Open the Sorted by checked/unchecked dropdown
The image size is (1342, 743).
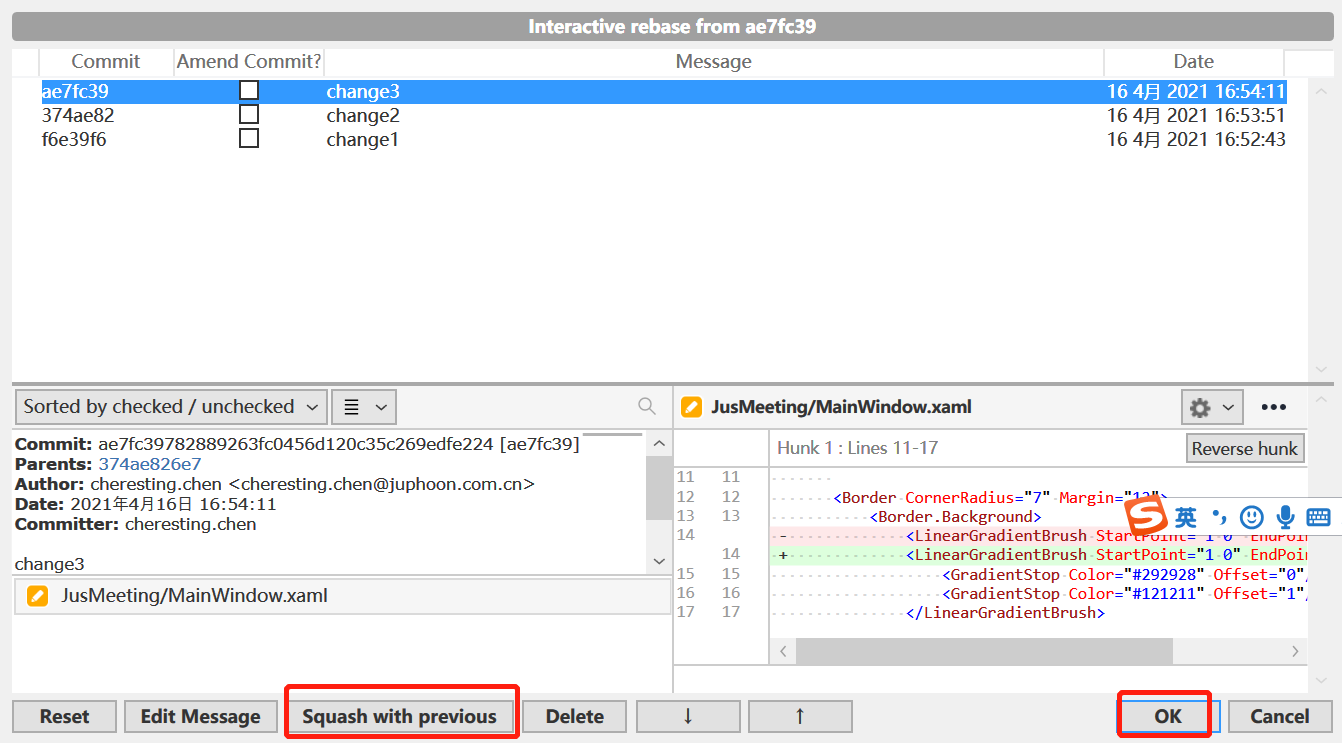pyautogui.click(x=170, y=406)
